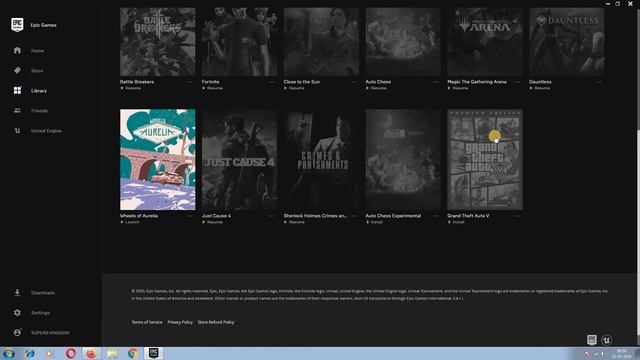
Task: Open the Store section
Action: coord(37,71)
